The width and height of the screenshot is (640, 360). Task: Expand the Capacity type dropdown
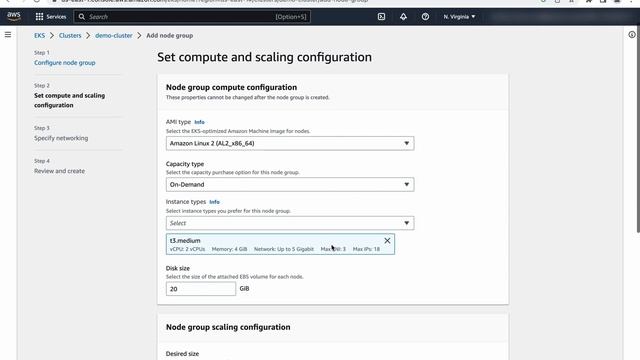[x=290, y=184]
